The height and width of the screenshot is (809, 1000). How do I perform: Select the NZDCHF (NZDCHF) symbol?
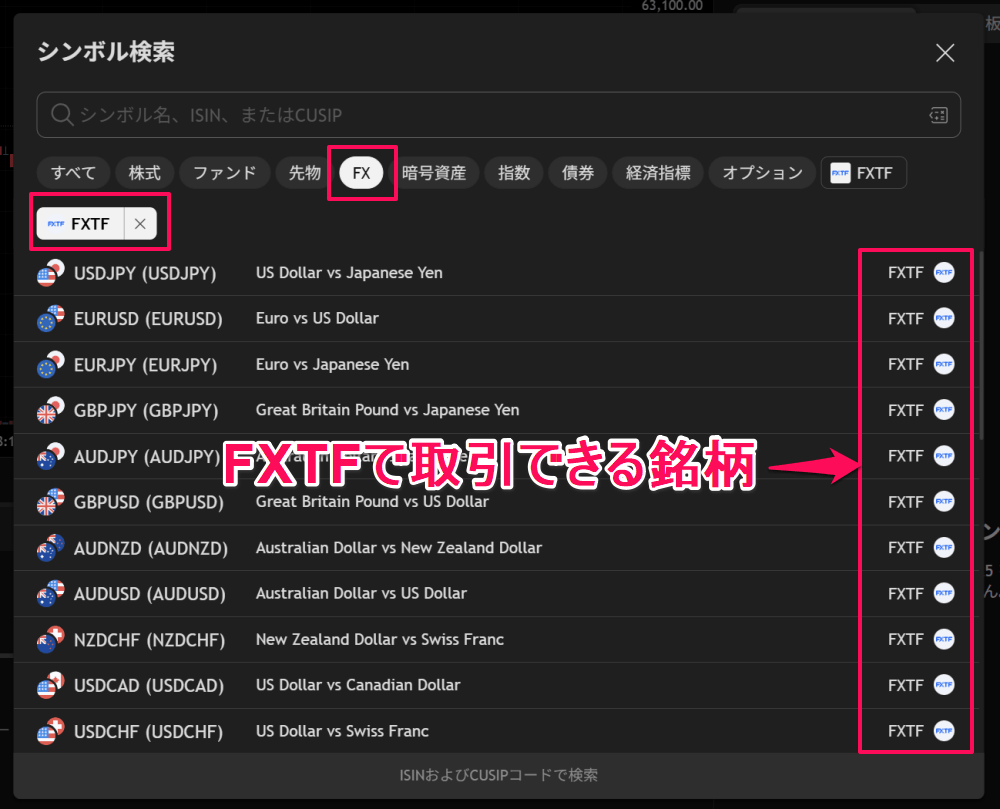coord(149,640)
